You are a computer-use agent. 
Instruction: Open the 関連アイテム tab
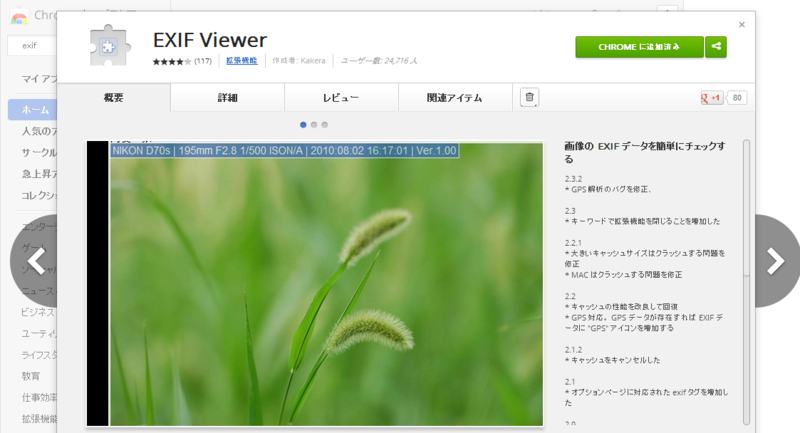(x=455, y=97)
